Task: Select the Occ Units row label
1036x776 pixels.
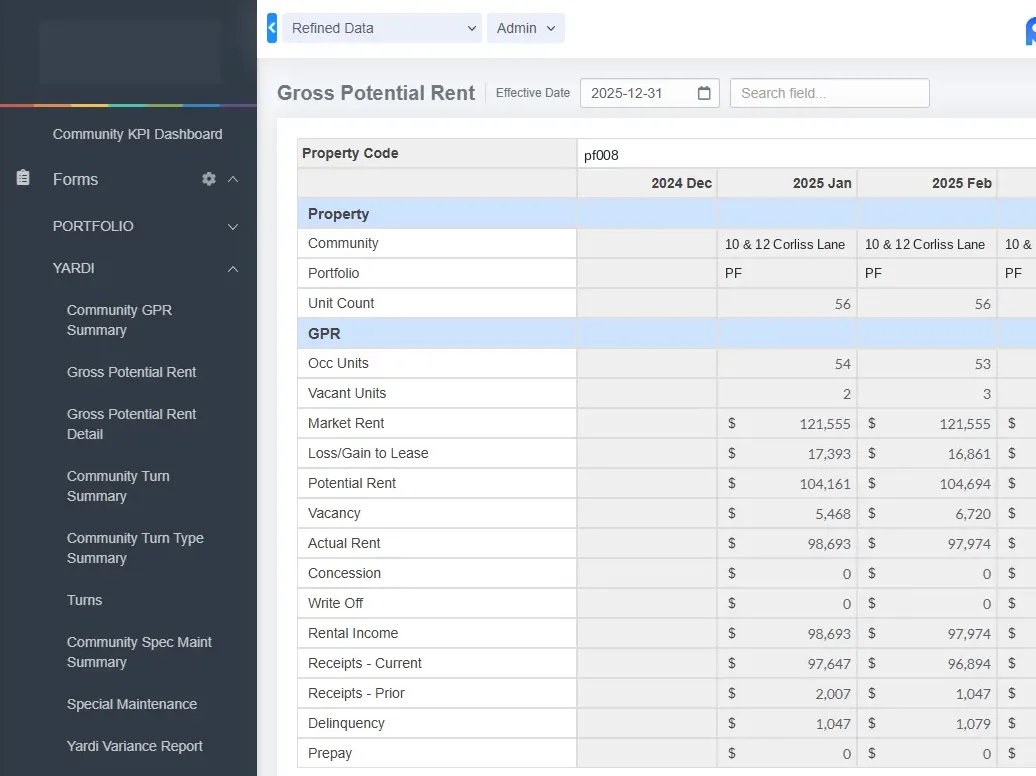Action: pos(338,364)
